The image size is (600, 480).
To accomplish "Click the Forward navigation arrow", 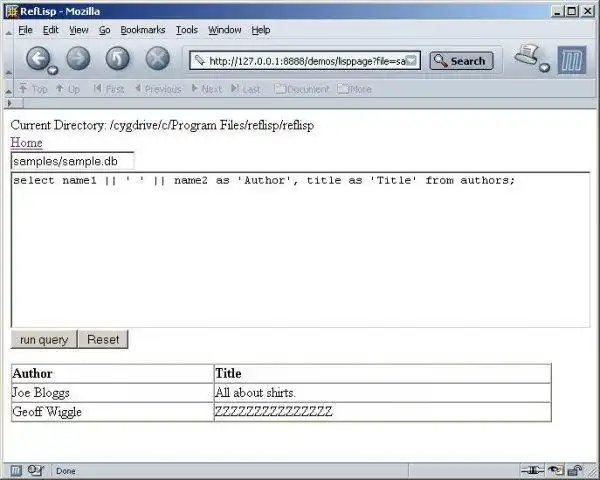I will coord(78,59).
